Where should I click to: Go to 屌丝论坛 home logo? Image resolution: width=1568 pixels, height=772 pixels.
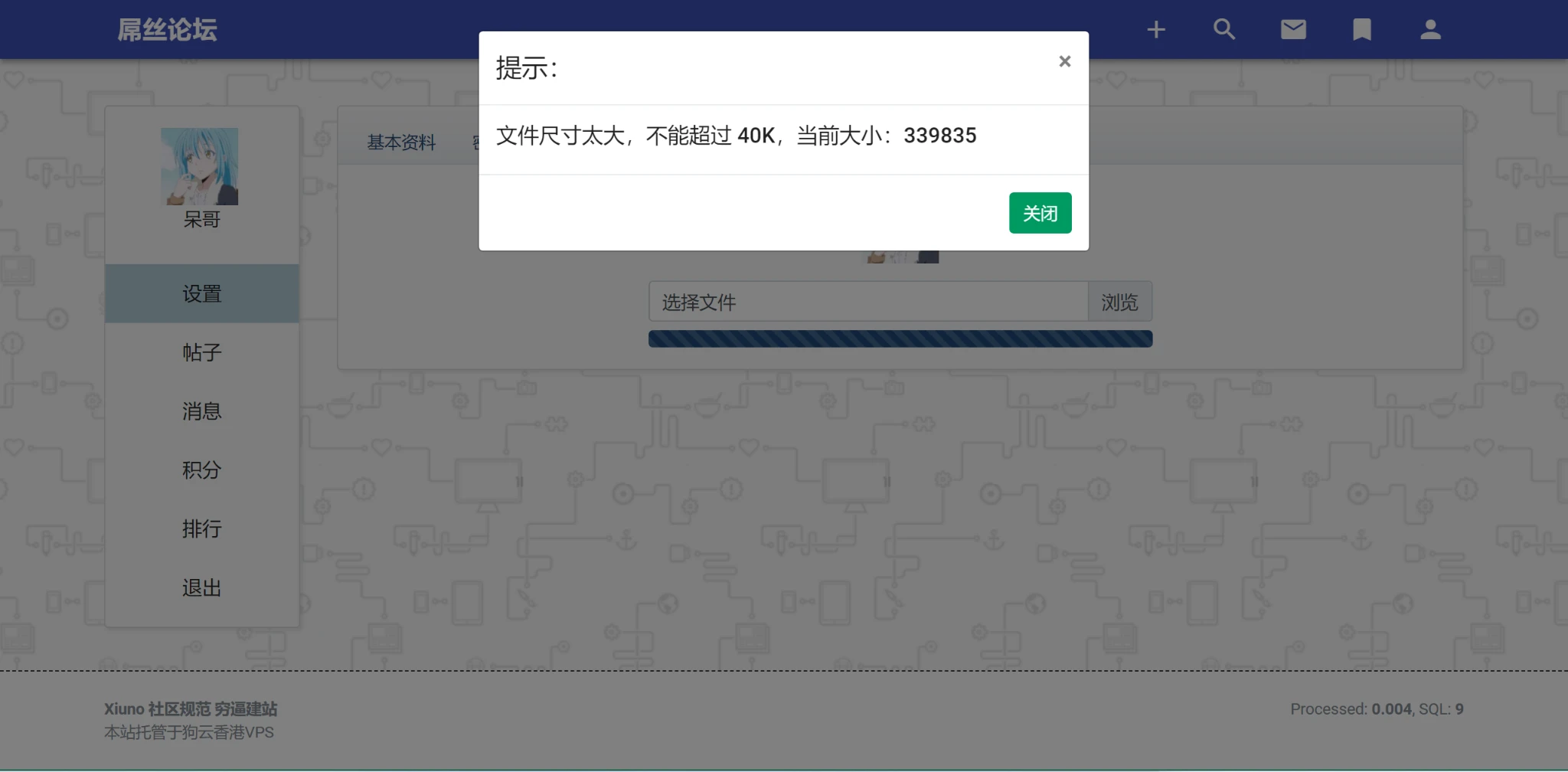pos(167,30)
